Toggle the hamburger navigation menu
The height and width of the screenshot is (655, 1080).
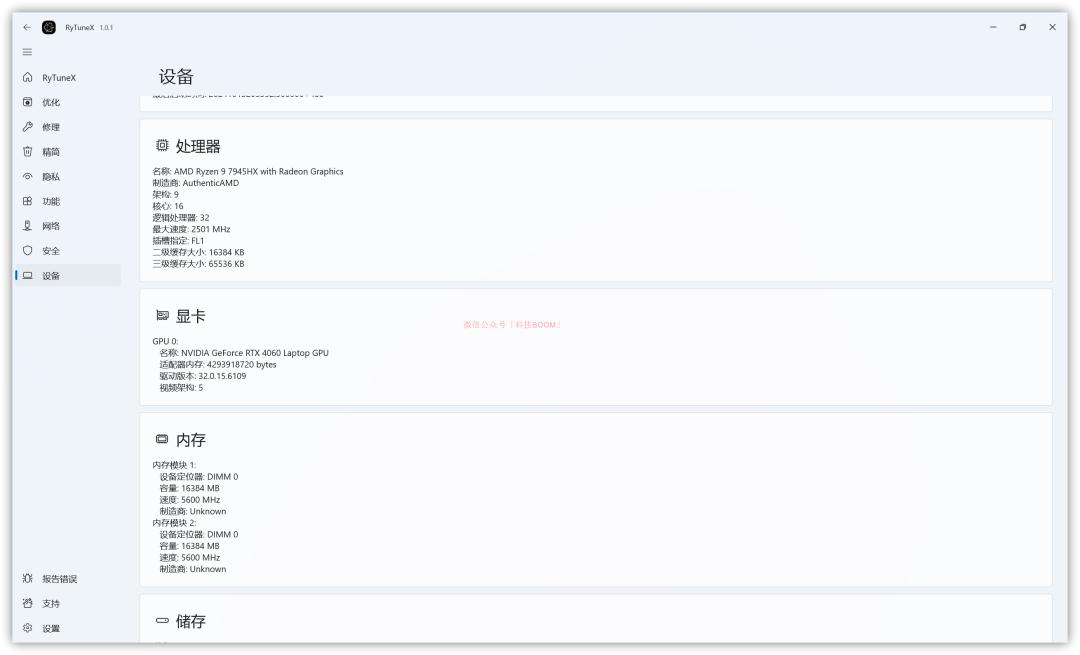tap(27, 52)
